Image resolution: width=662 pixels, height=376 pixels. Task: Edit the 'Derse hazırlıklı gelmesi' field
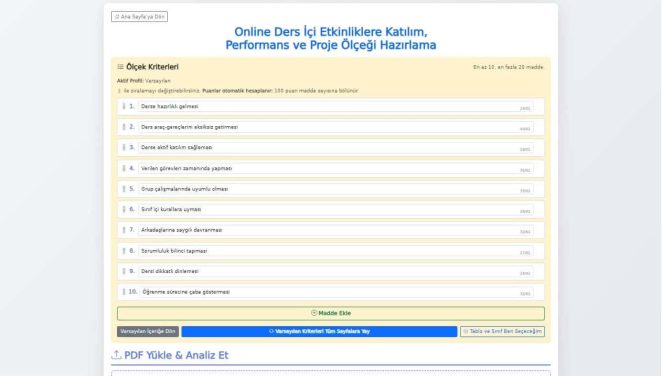click(335, 106)
